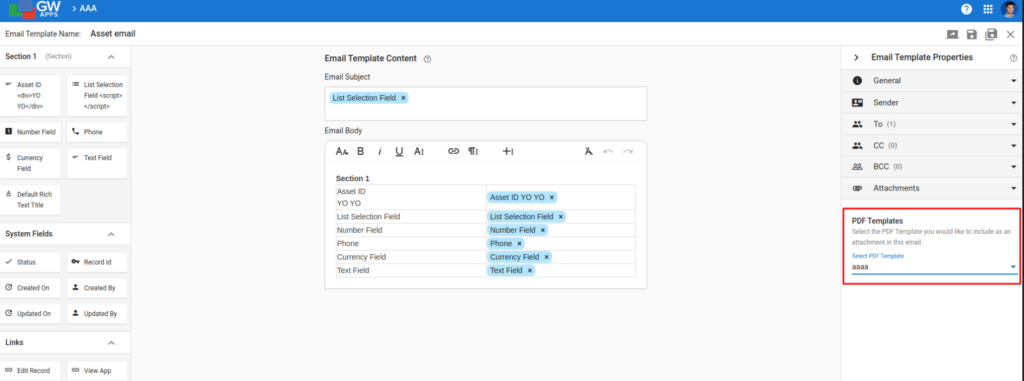The width and height of the screenshot is (1024, 381).
Task: Open the help question mark icon in header
Action: point(967,9)
